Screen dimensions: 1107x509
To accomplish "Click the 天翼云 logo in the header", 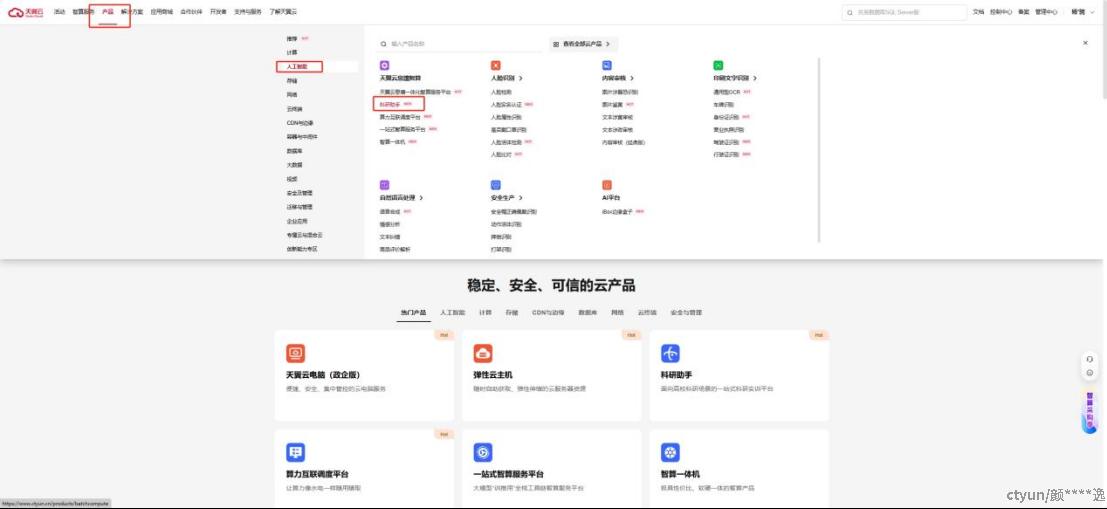I will [25, 12].
